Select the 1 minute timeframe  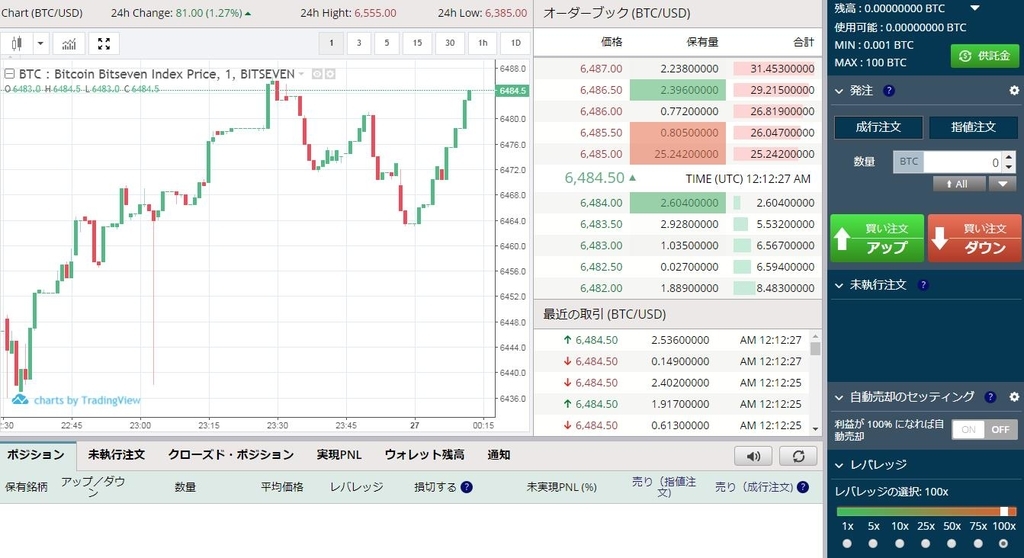tap(331, 43)
